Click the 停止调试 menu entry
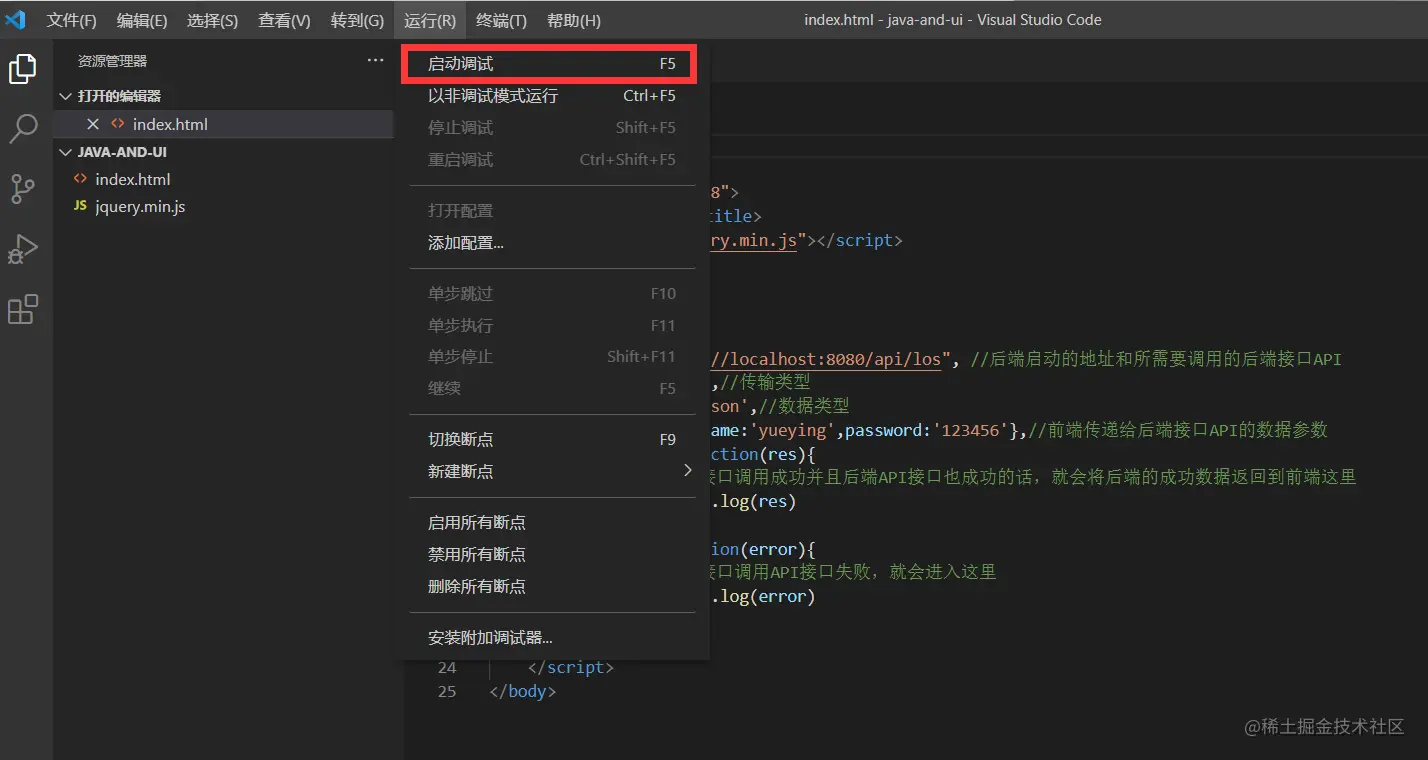Viewport: 1428px width, 760px height. point(552,128)
